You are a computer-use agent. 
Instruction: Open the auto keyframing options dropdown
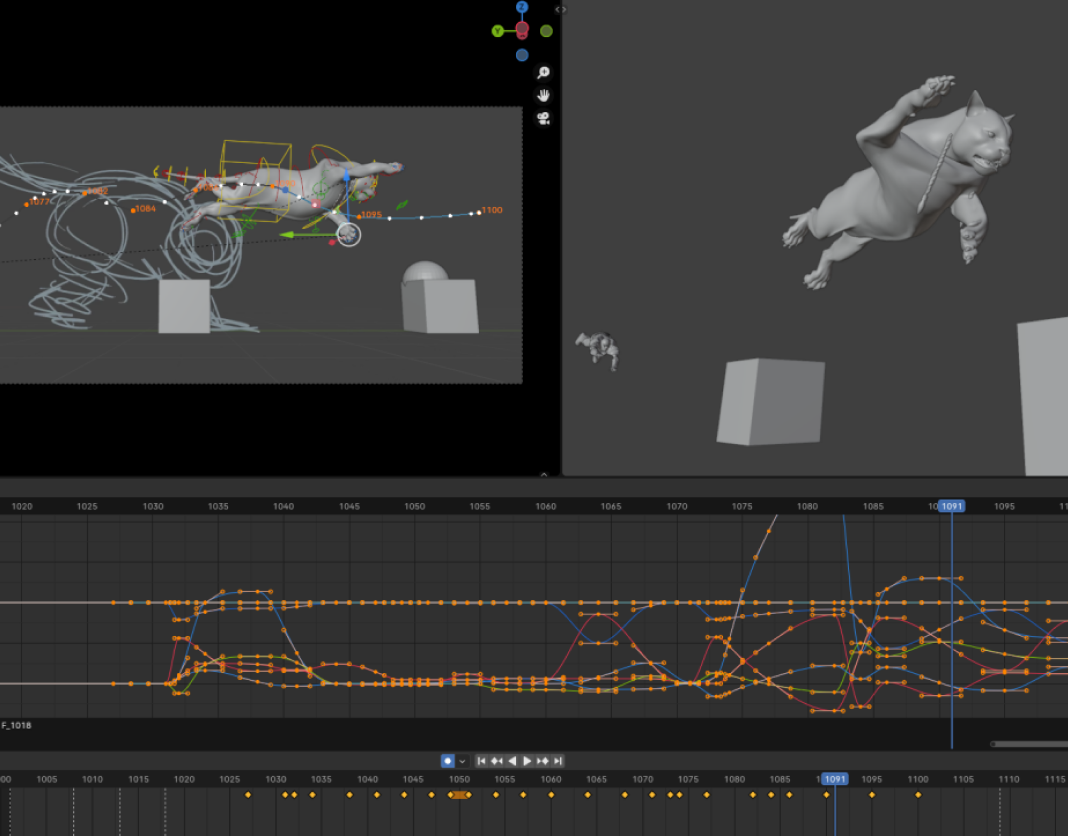pos(462,761)
